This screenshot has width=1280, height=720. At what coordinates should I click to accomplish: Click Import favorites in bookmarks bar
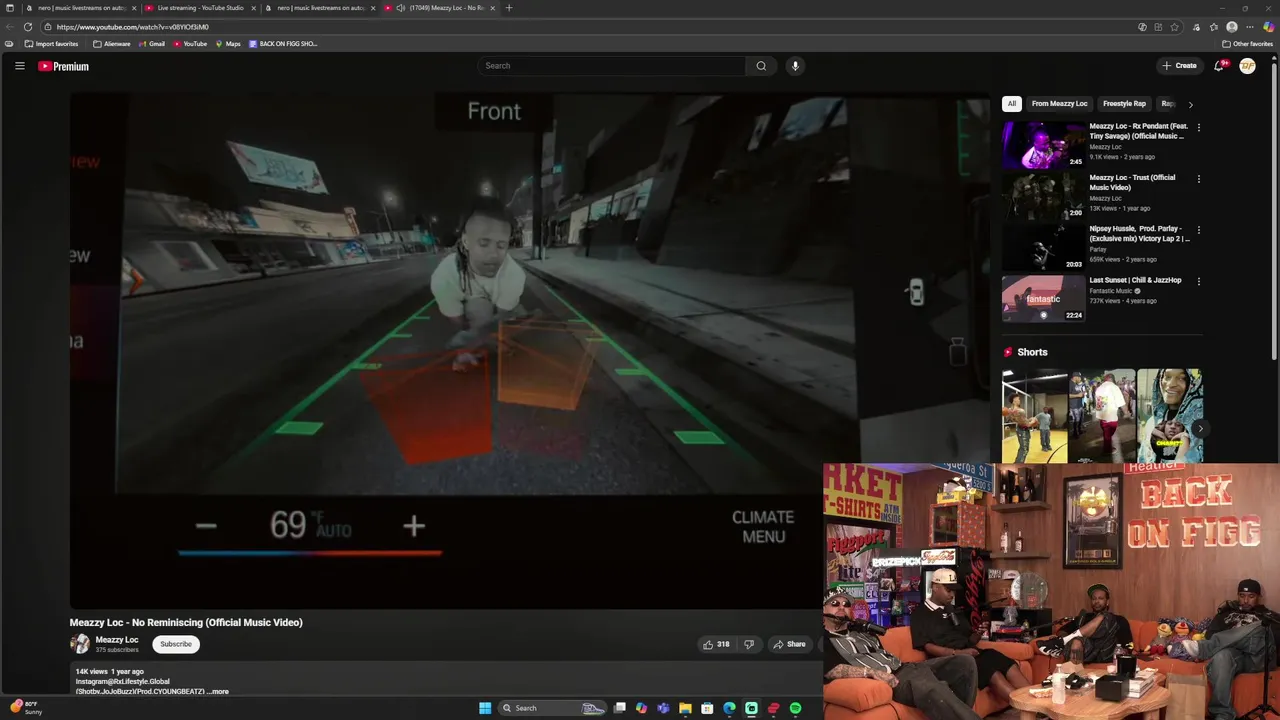coord(51,44)
